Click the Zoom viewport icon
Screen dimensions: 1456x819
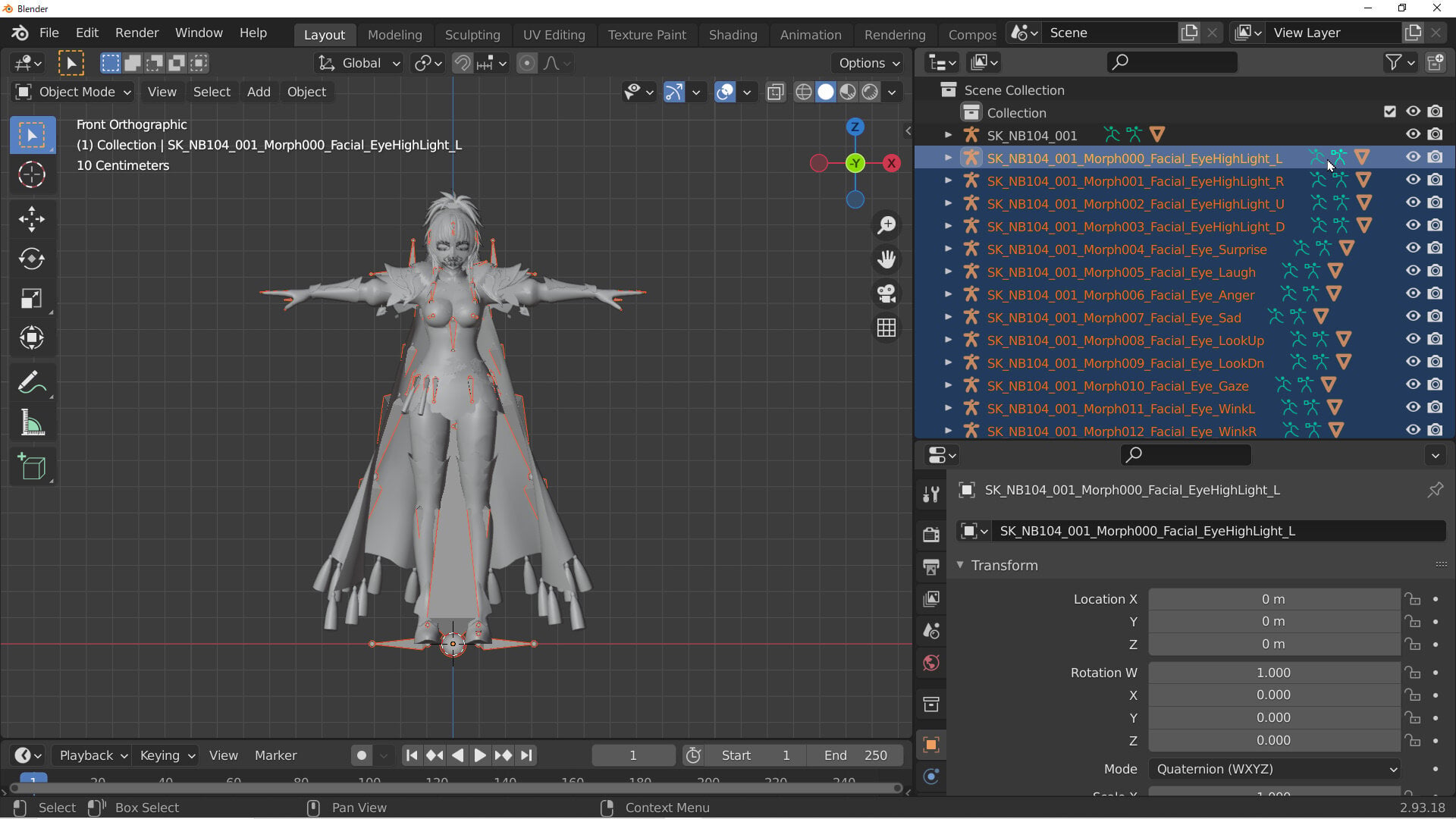(886, 224)
